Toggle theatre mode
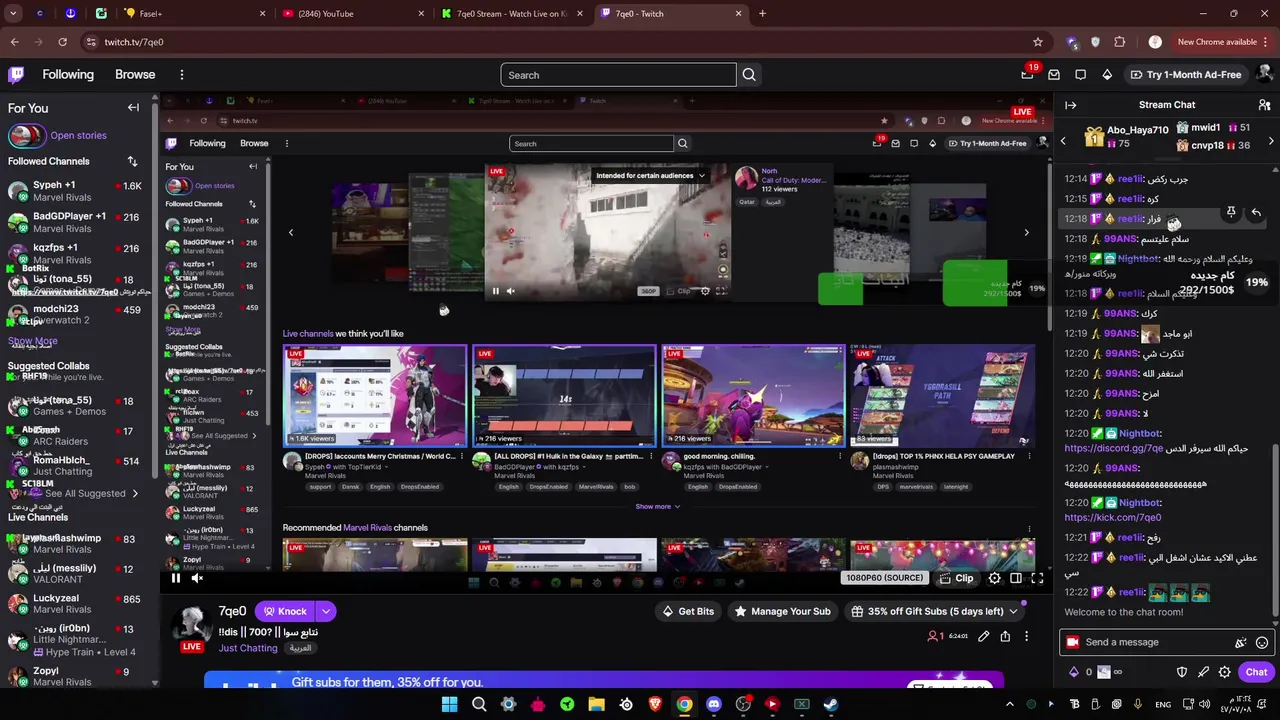Image resolution: width=1280 pixels, height=720 pixels. click(1016, 578)
